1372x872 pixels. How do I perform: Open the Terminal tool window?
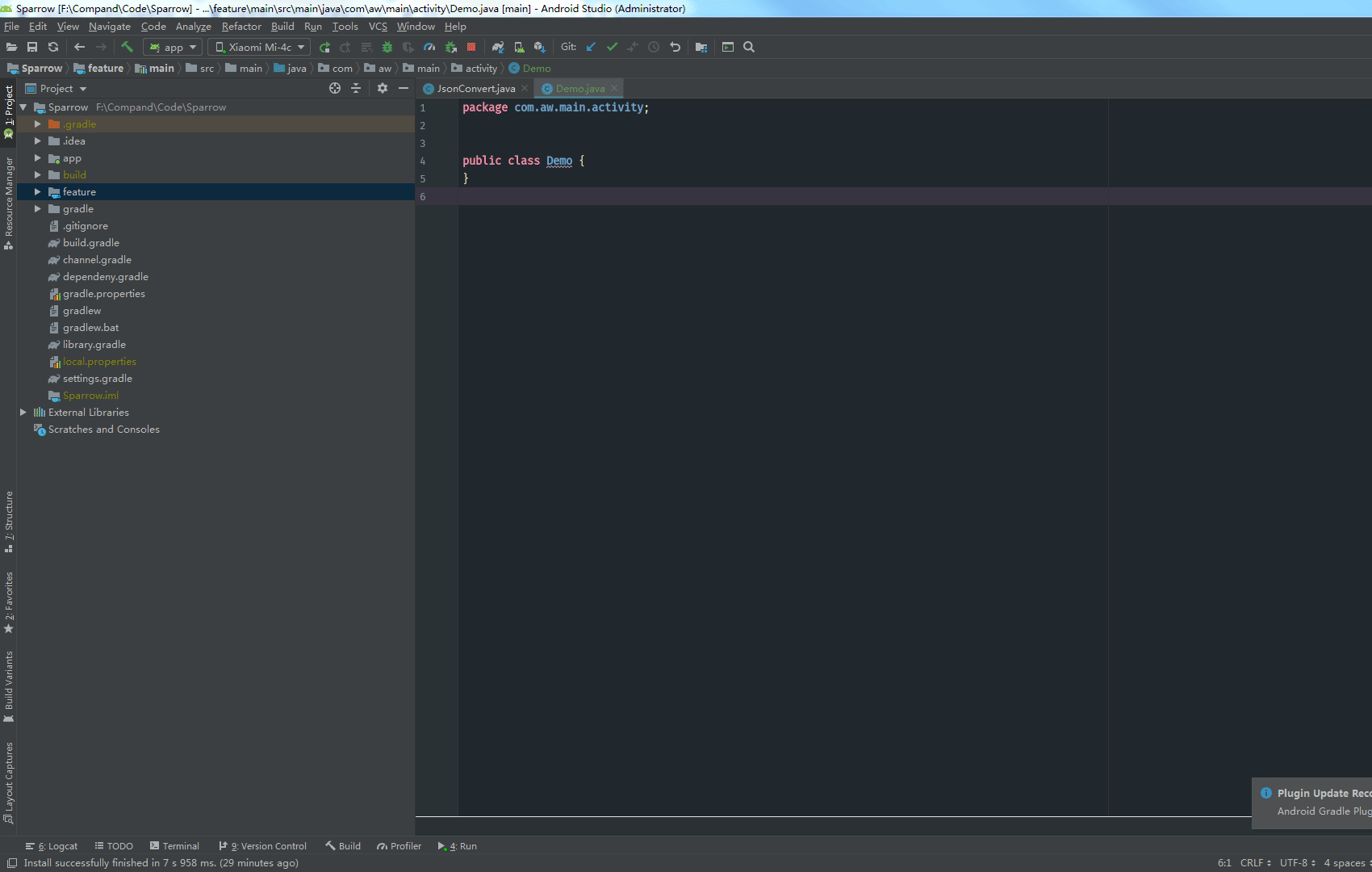click(x=174, y=846)
